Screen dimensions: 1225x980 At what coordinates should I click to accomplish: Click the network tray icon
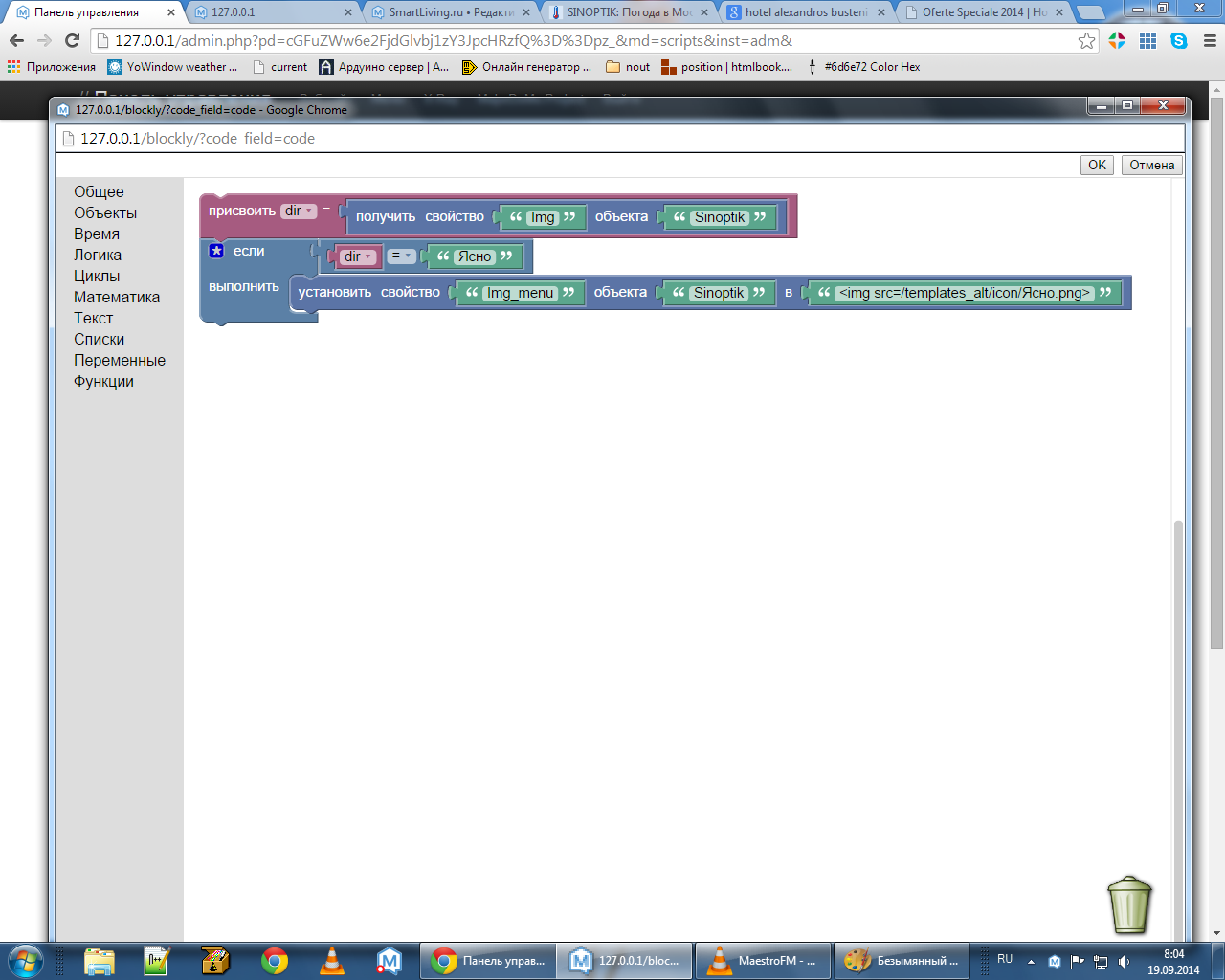(x=1101, y=961)
